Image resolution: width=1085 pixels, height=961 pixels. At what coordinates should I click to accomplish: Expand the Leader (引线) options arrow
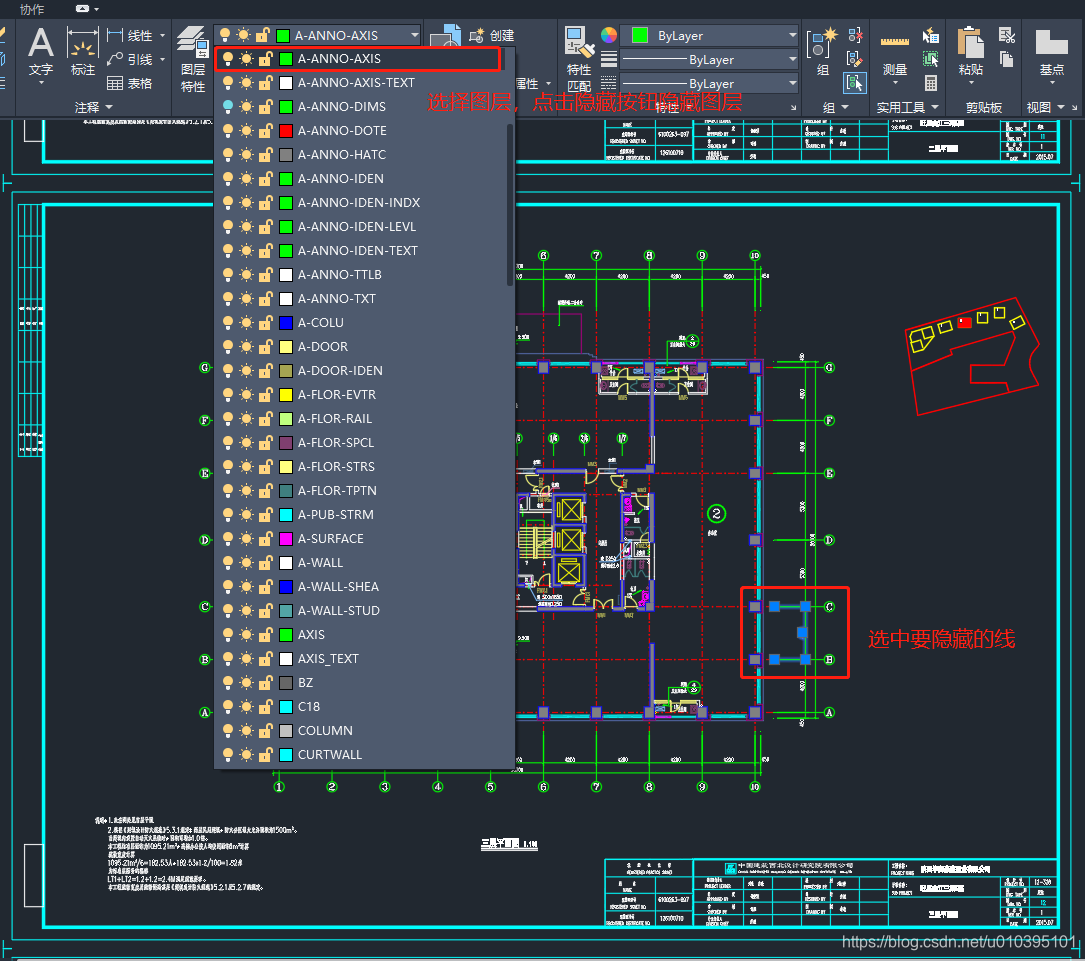tap(163, 60)
